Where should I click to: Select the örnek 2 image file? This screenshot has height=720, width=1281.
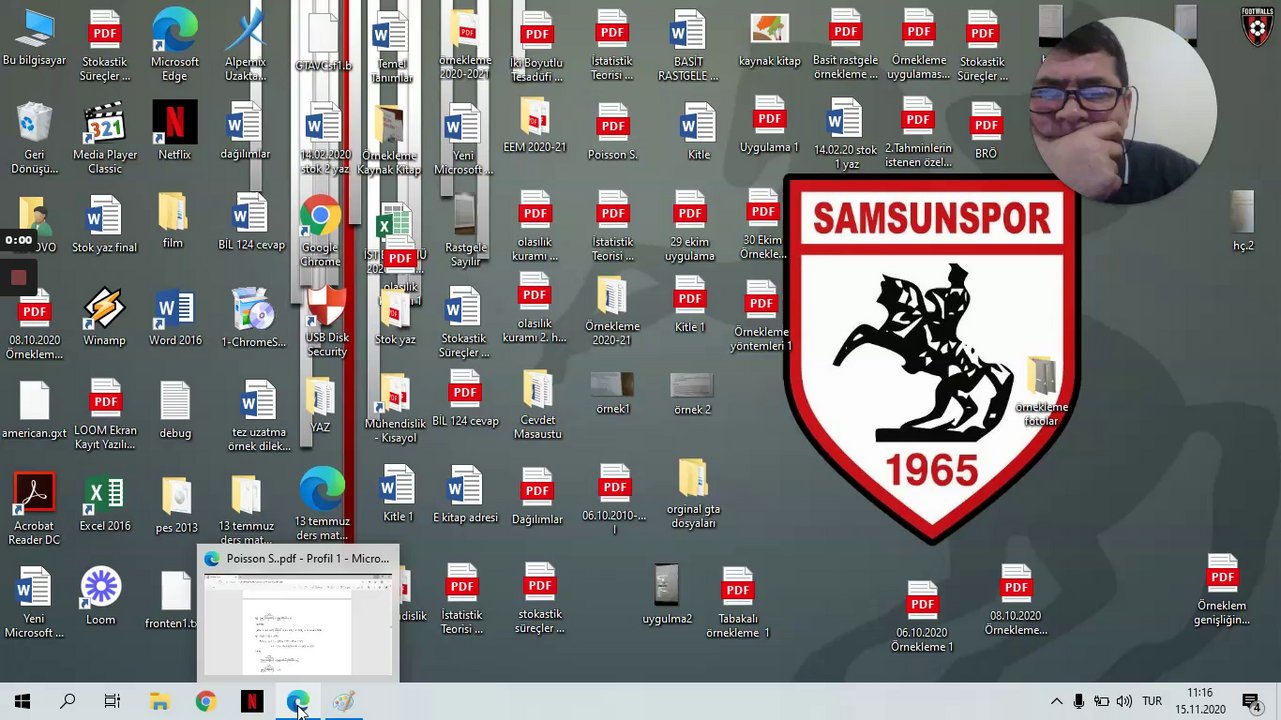(x=692, y=394)
